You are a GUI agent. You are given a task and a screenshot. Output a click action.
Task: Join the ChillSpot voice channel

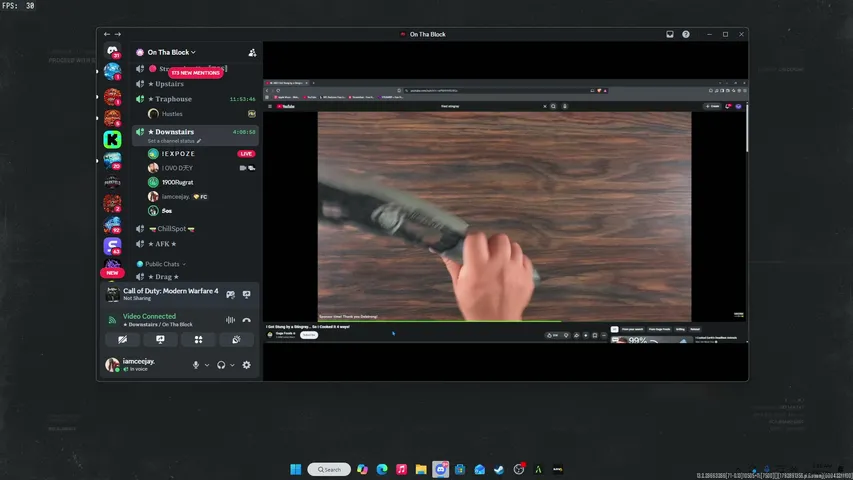pos(195,229)
